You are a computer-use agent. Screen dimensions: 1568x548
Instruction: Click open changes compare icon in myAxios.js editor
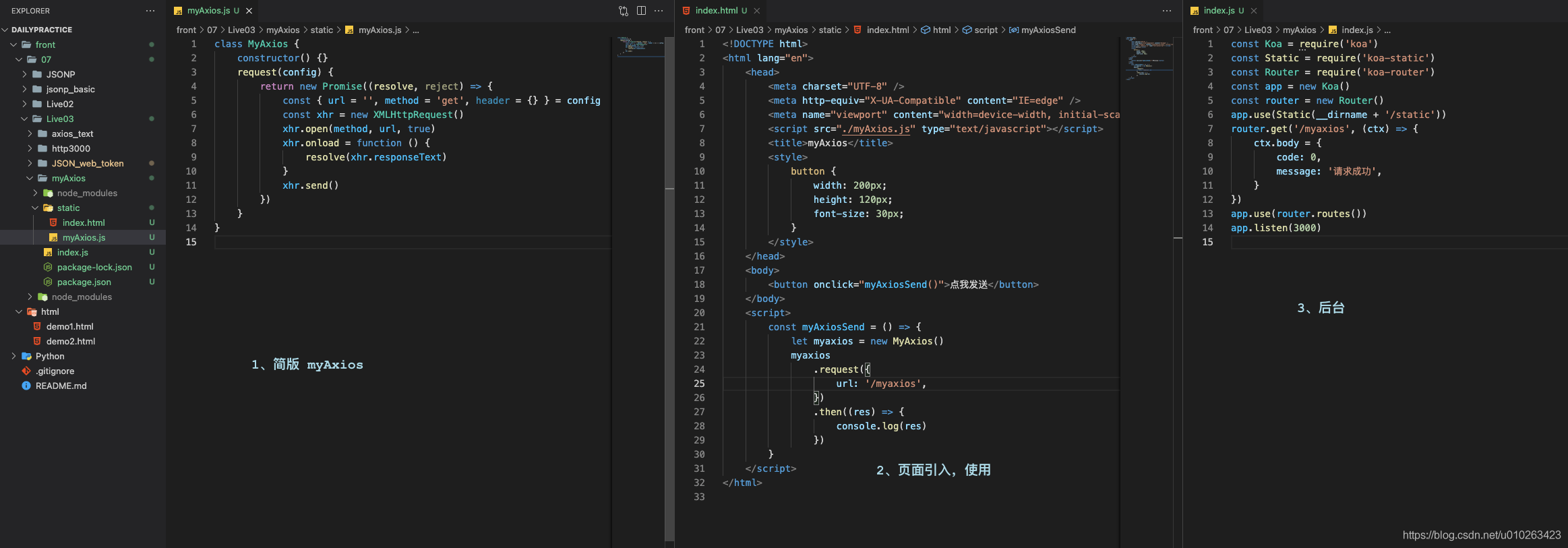(624, 11)
